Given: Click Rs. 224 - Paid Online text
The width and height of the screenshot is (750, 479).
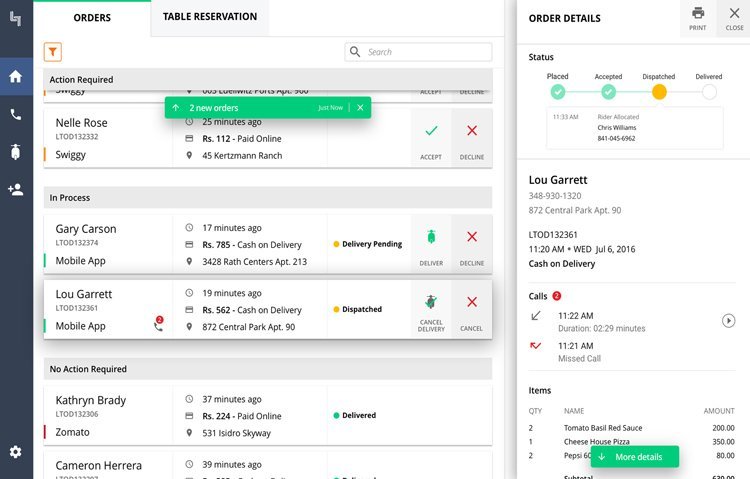Looking at the screenshot, I should 242,416.
